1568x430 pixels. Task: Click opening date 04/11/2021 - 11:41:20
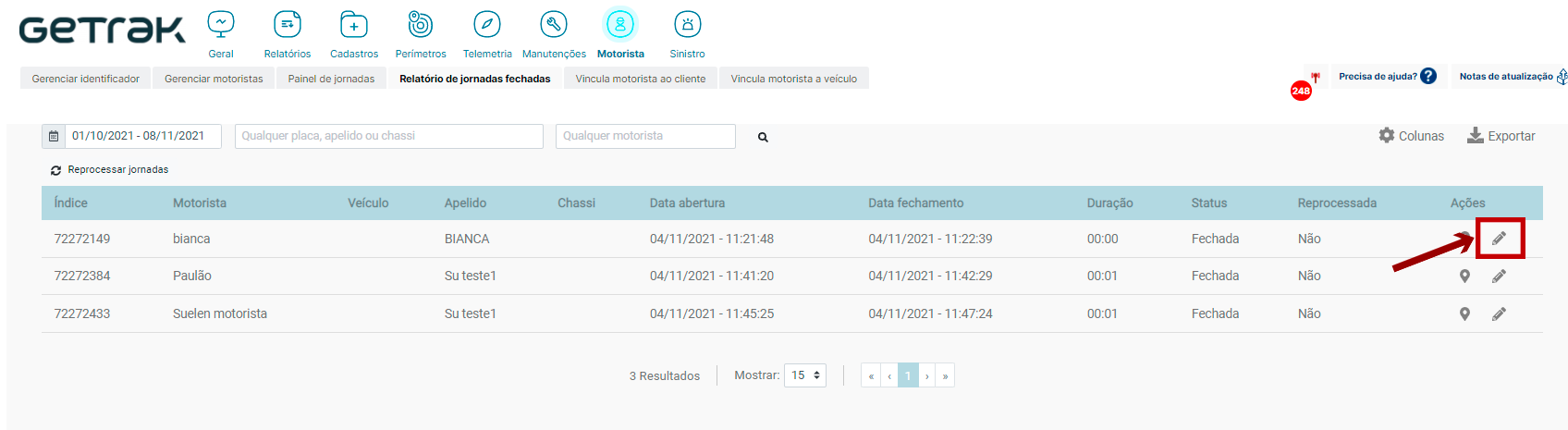point(712,276)
